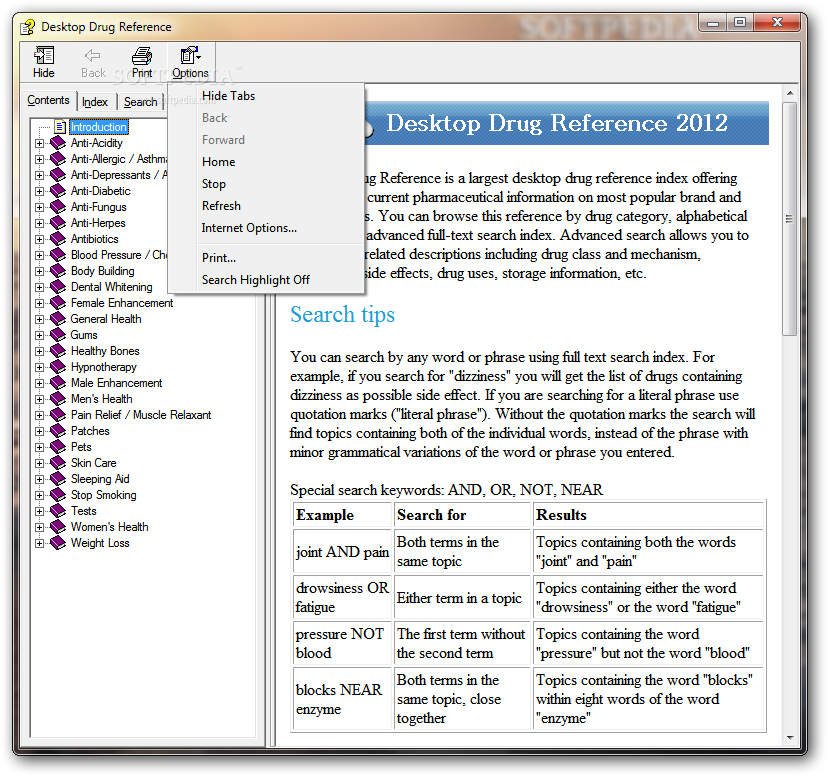Click the vertical scrollbar thumb

[x=790, y=219]
